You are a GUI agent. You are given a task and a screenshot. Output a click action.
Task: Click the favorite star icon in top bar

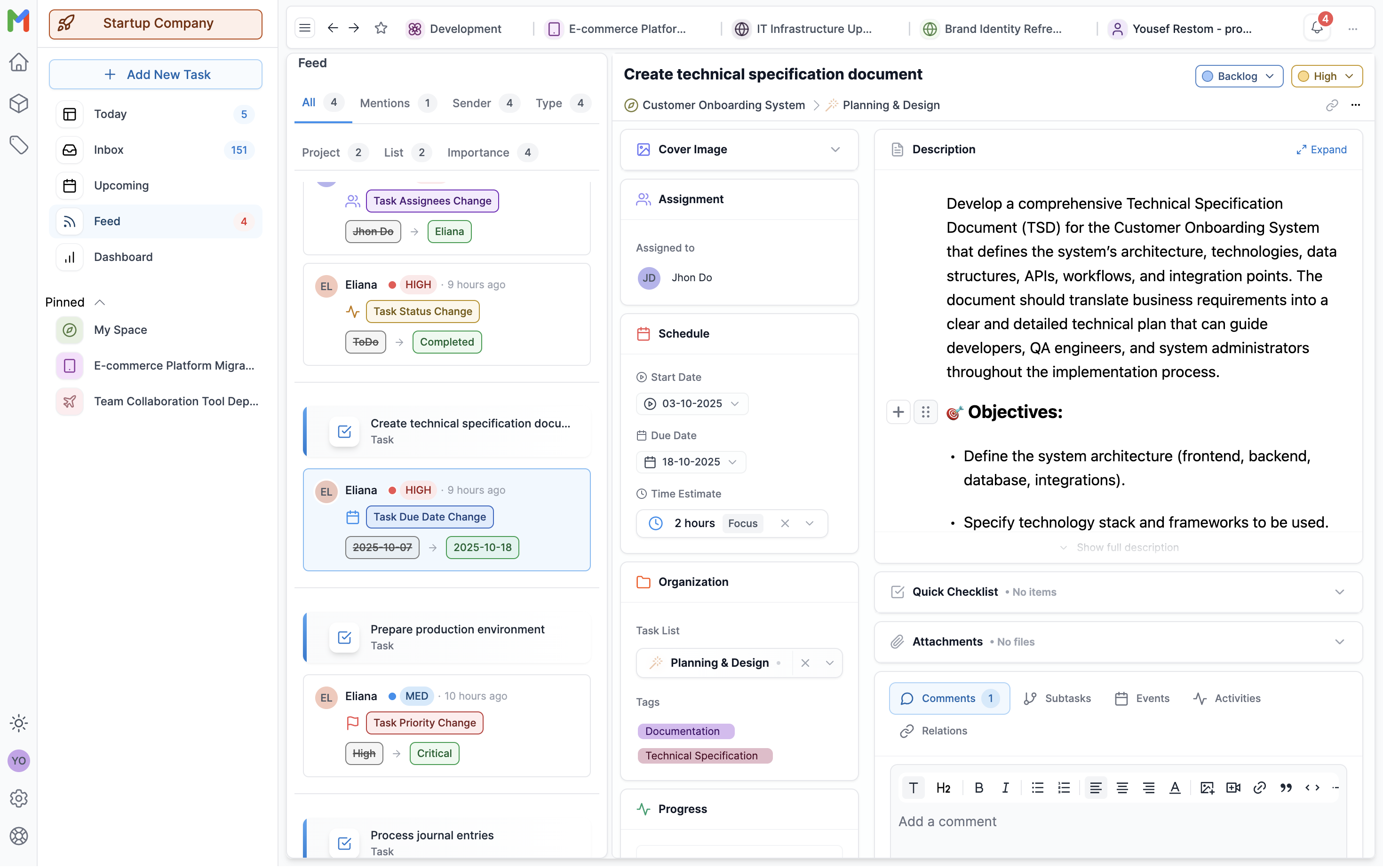point(381,28)
